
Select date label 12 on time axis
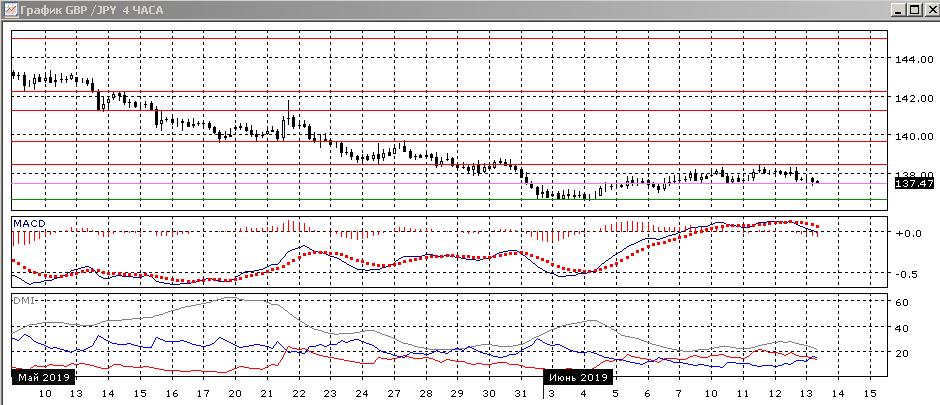point(775,394)
